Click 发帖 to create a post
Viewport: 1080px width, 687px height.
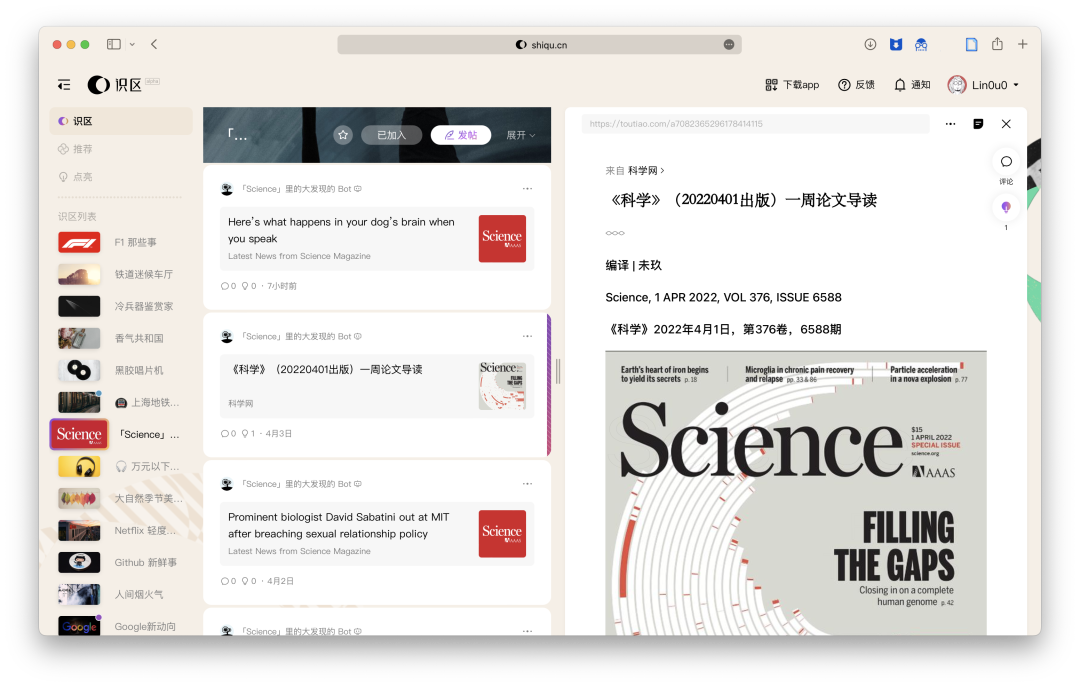click(x=461, y=135)
